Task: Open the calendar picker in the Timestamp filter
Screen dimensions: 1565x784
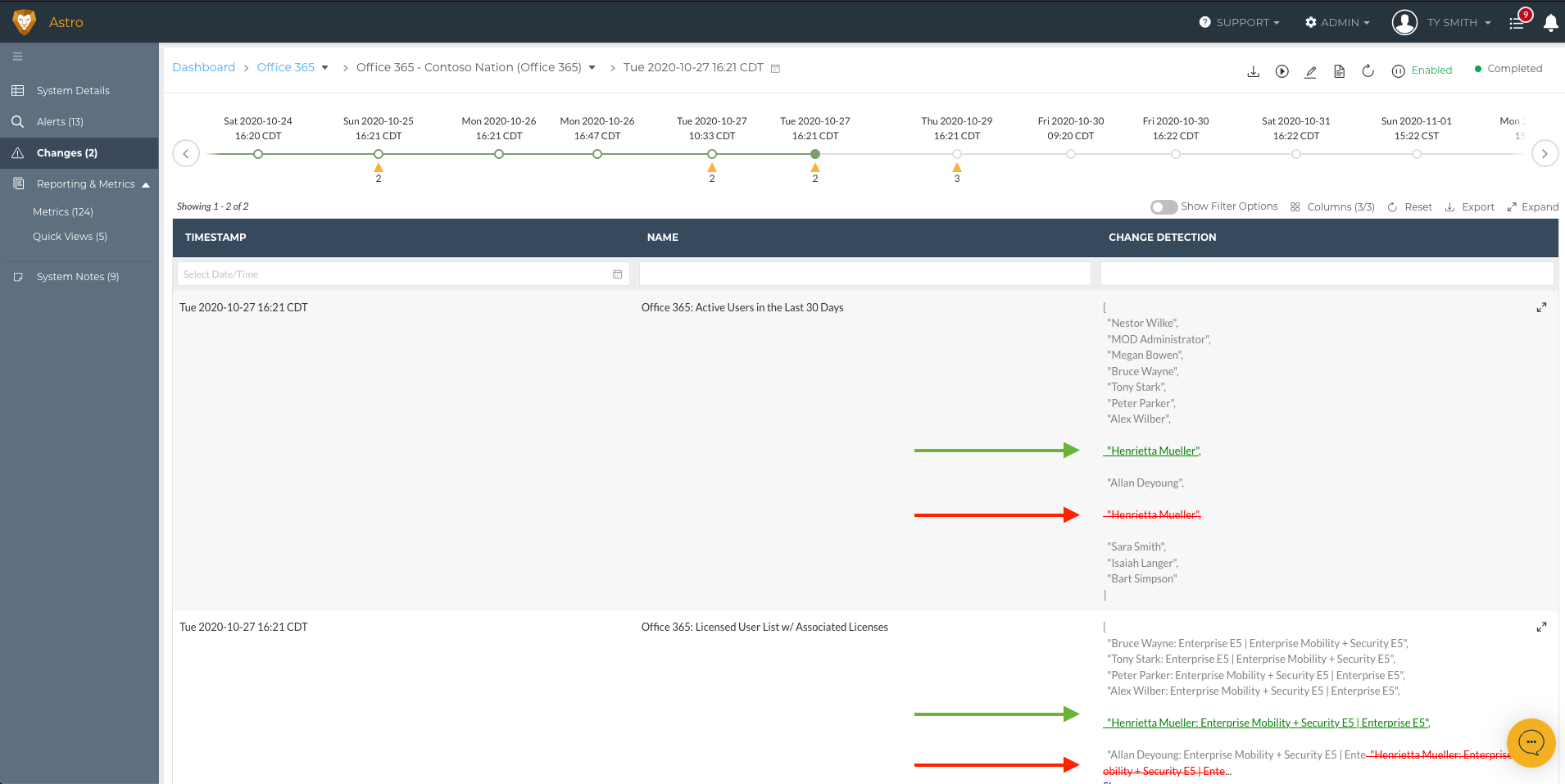Action: click(x=618, y=274)
